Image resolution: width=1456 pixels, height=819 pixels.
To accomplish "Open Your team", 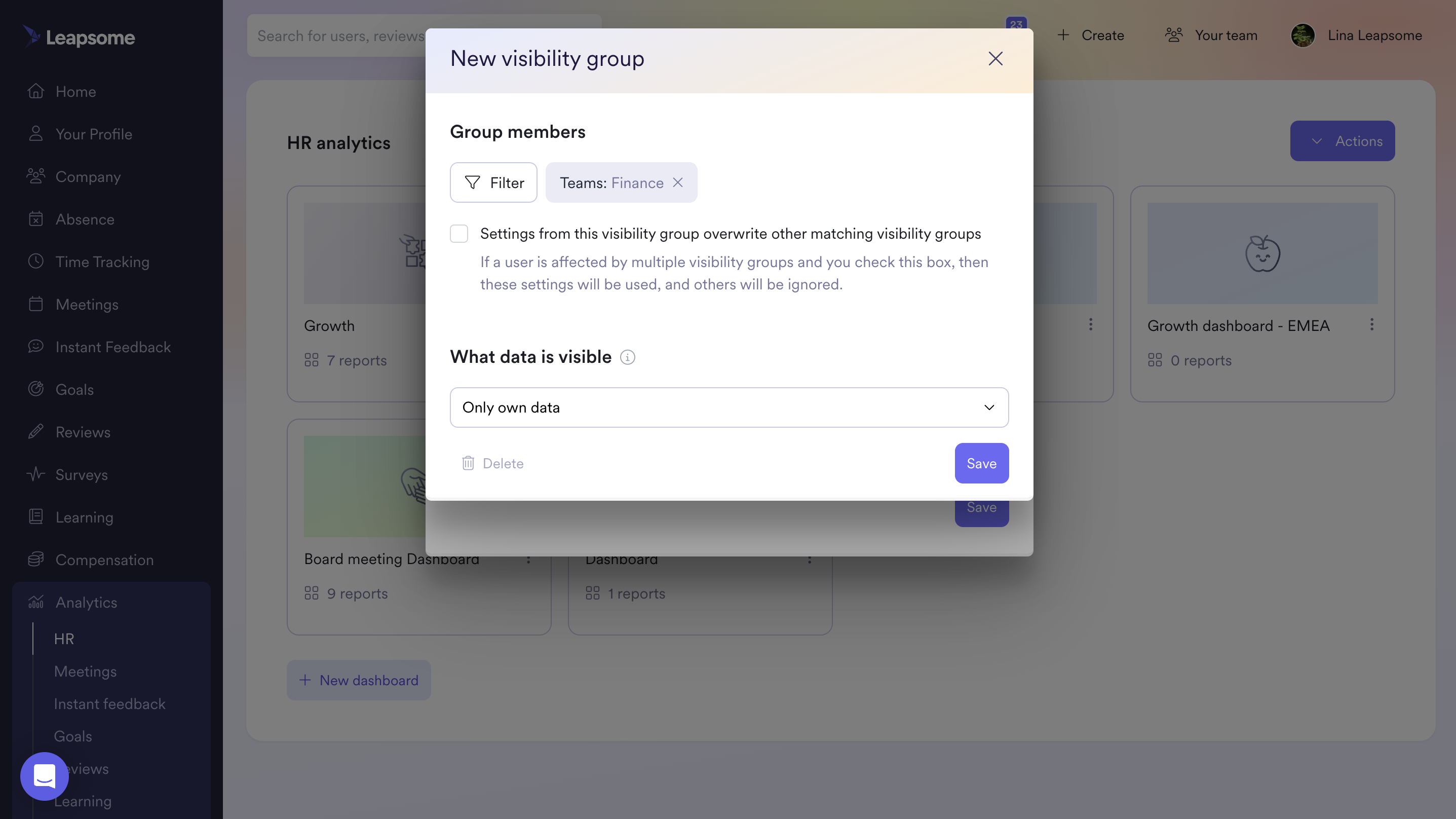I will (x=1211, y=35).
